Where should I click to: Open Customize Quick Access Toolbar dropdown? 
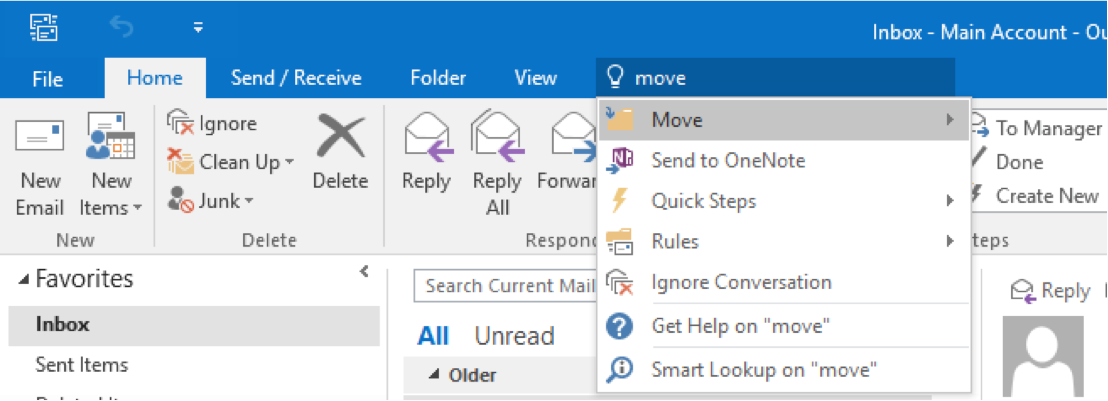[199, 28]
